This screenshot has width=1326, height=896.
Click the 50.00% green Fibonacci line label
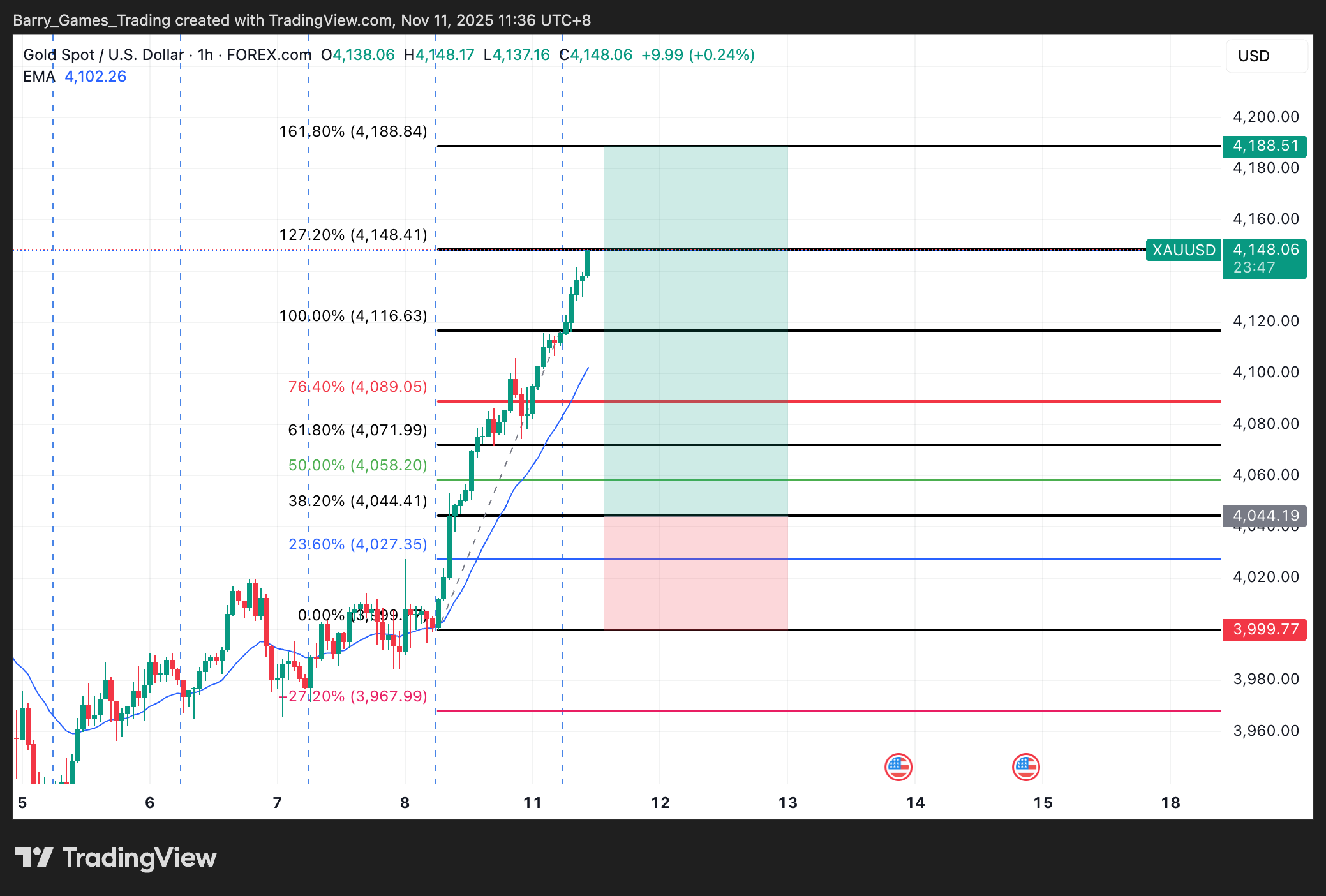tap(357, 465)
